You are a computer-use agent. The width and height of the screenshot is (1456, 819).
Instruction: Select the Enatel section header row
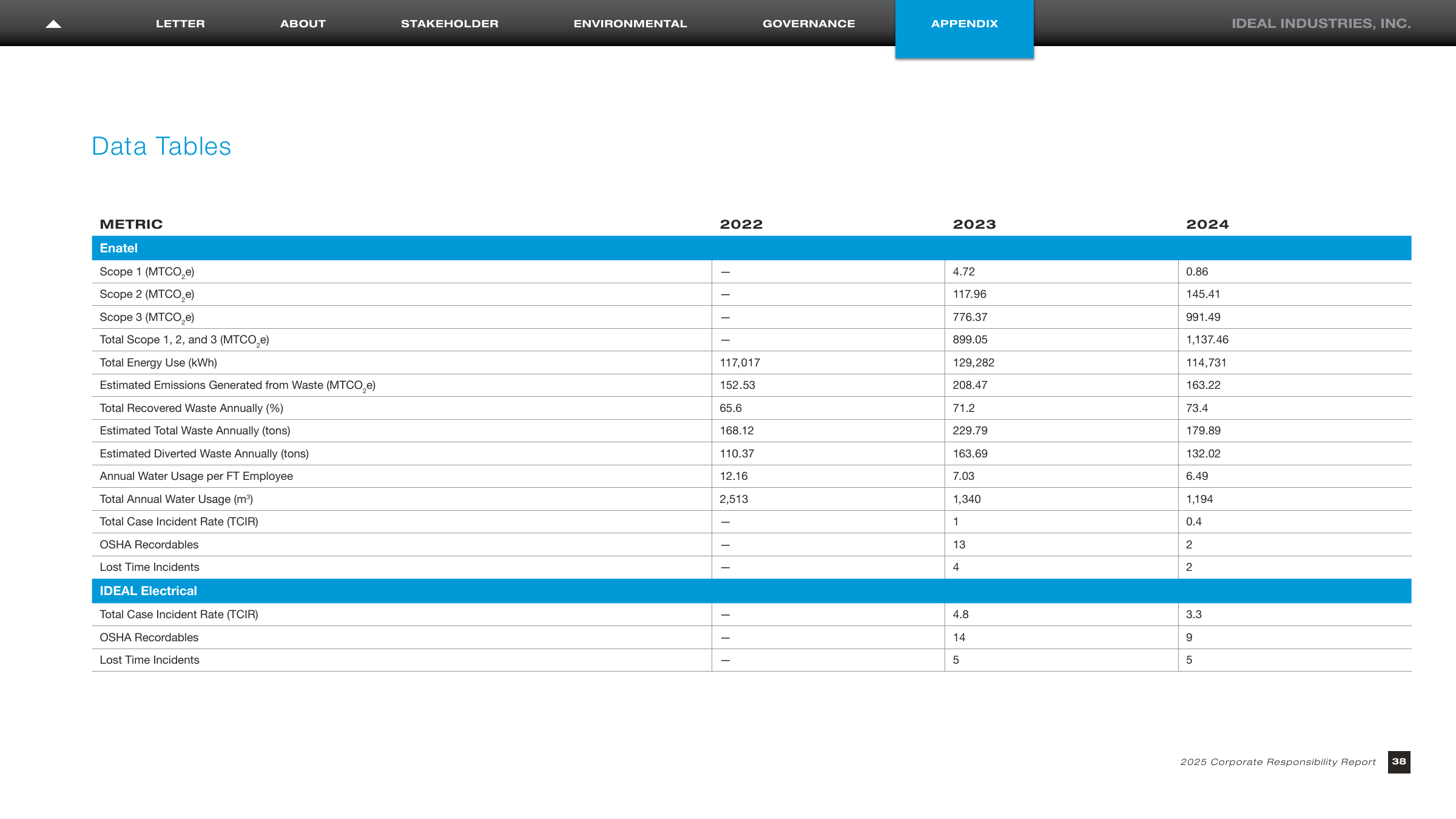pyautogui.click(x=752, y=248)
